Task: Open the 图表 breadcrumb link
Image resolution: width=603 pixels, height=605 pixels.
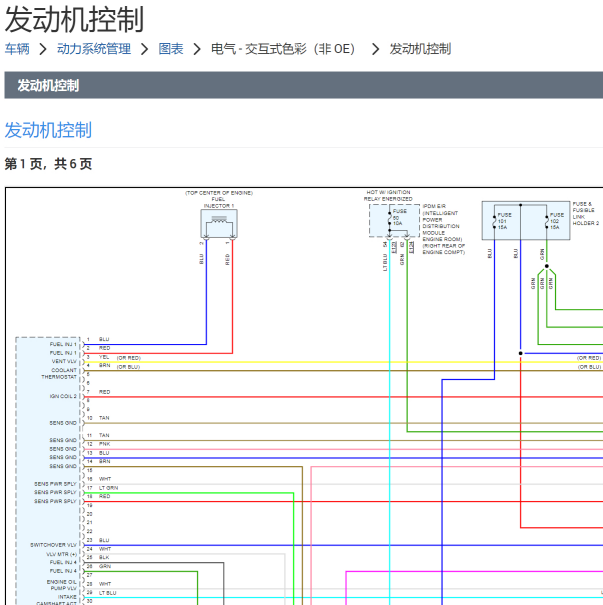Action: pos(171,49)
